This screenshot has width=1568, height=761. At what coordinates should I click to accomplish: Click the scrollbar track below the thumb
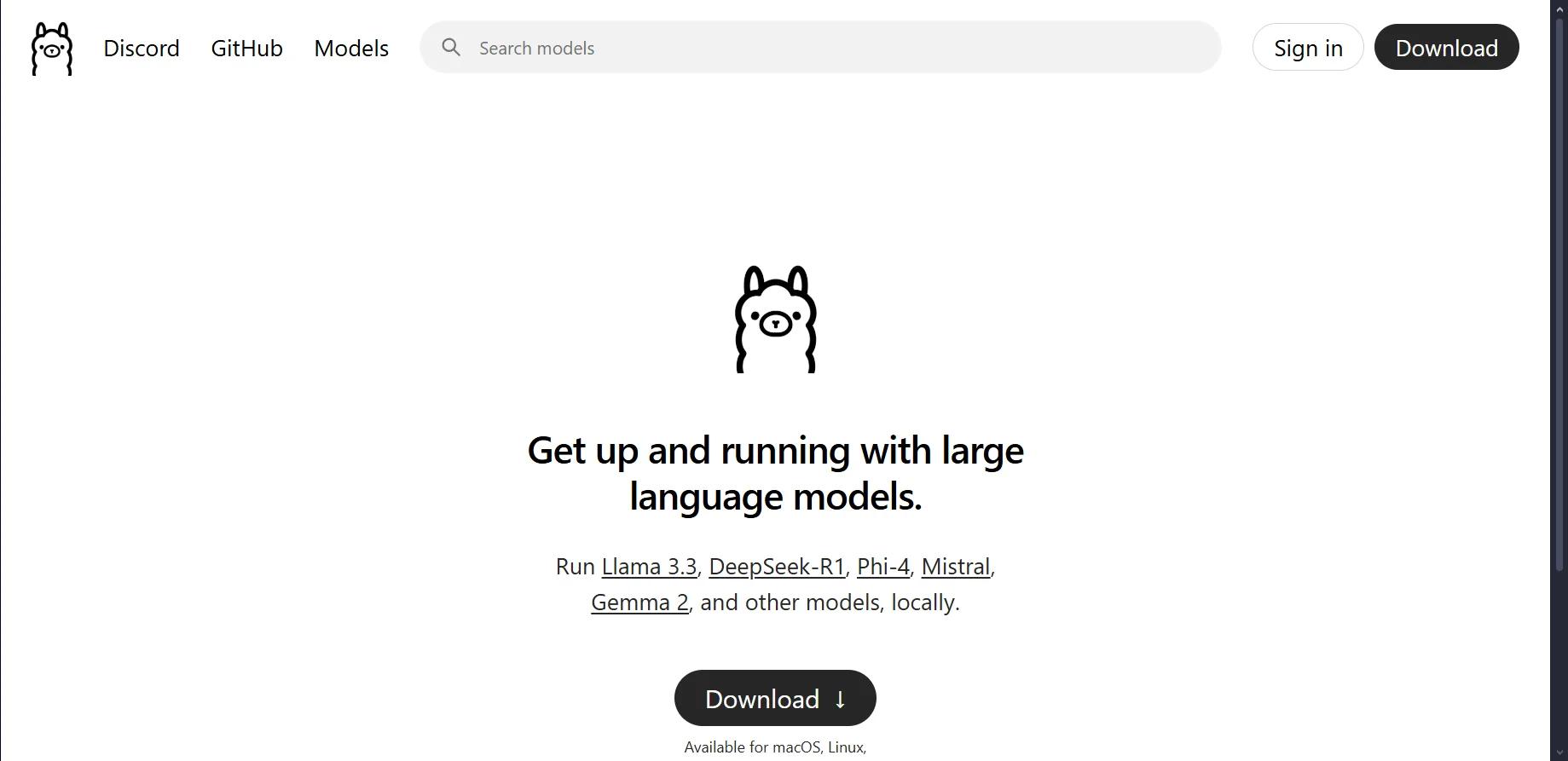click(1559, 665)
